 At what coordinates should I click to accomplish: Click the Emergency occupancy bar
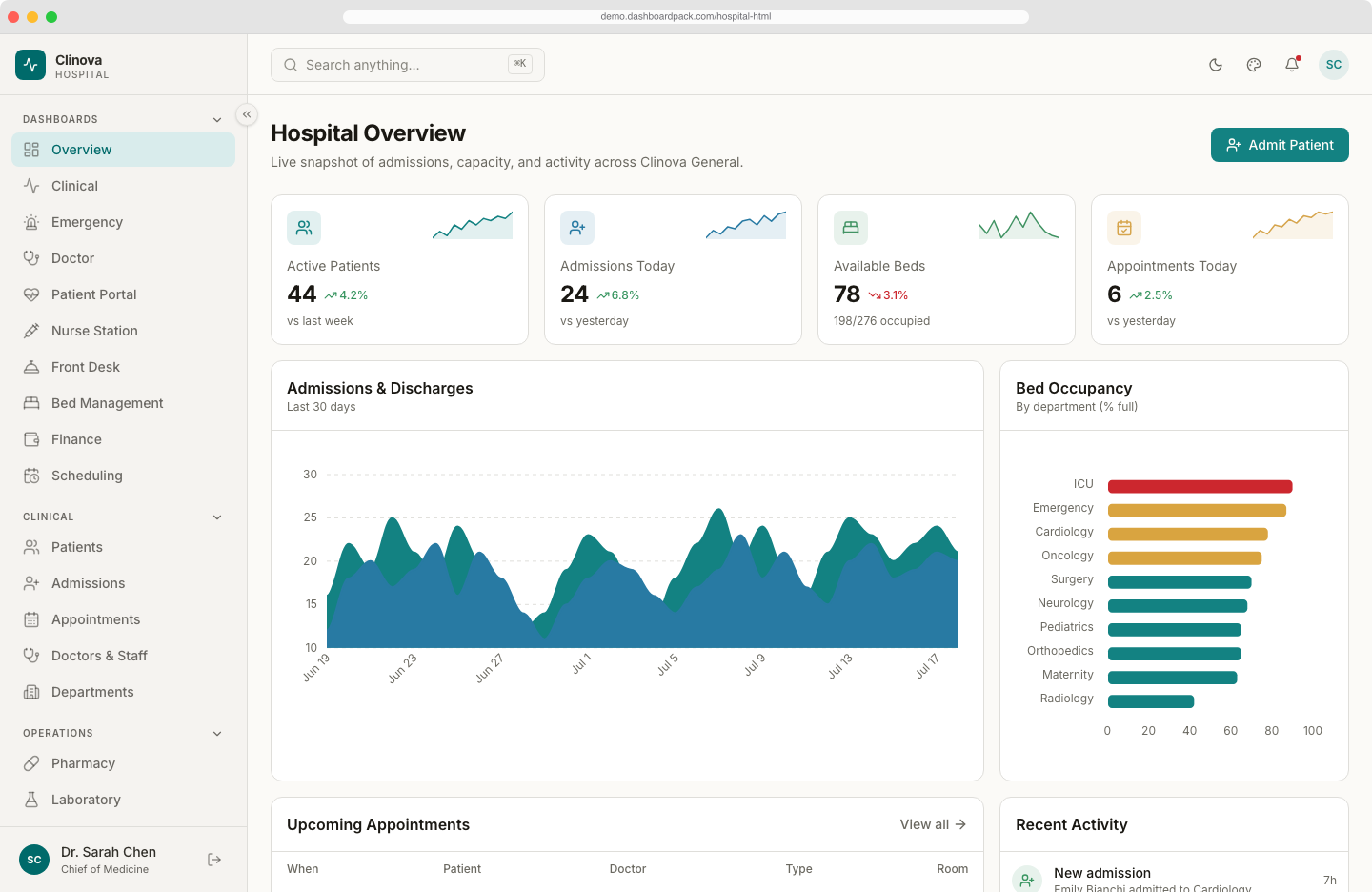point(1197,511)
